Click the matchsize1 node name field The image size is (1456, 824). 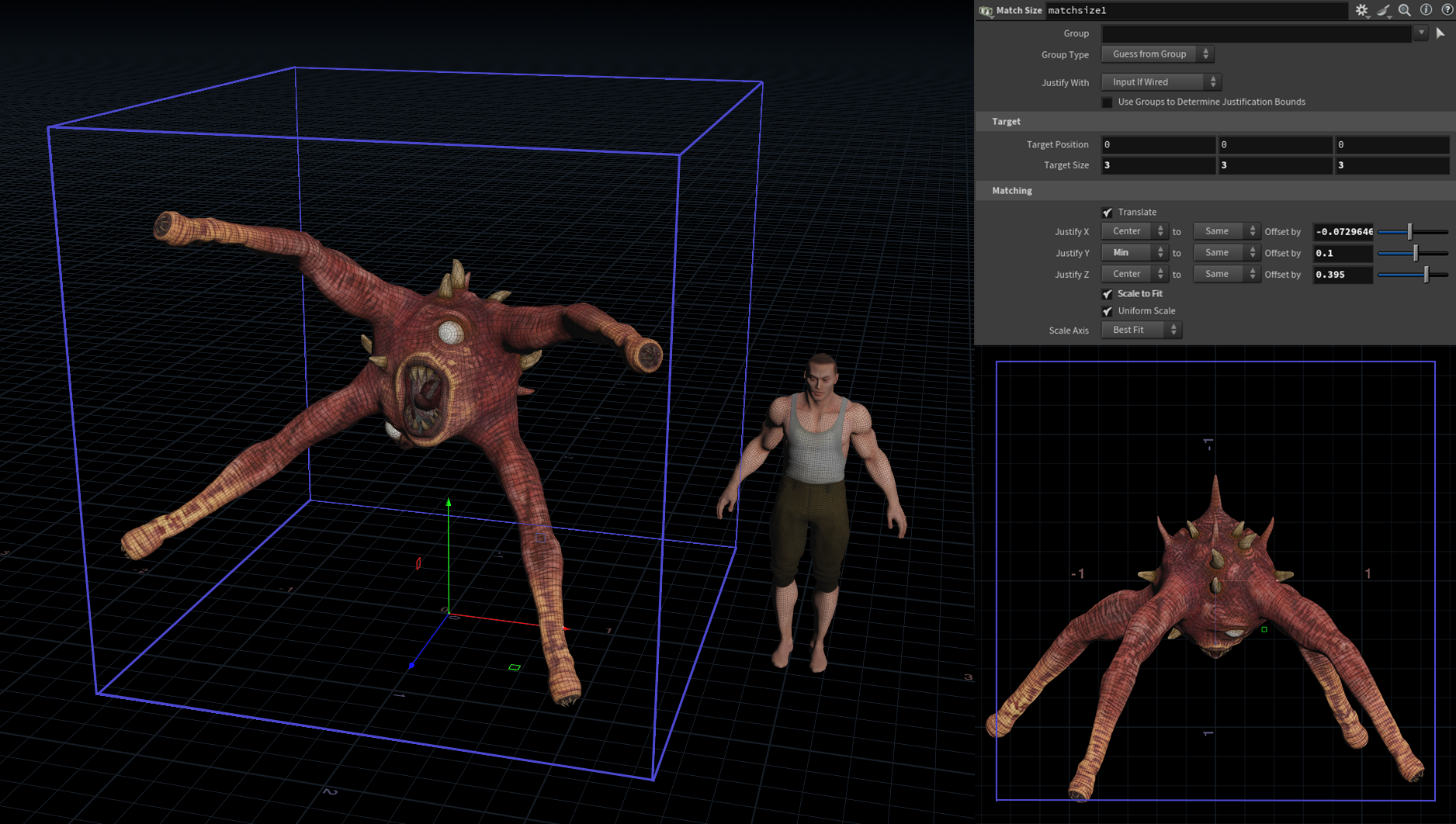[x=1195, y=11]
